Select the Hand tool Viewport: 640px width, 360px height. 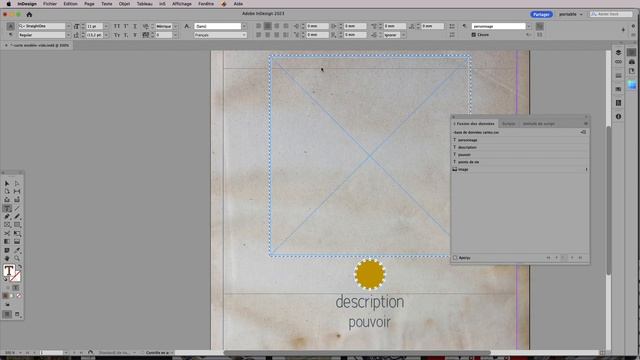pyautogui.click(x=7, y=258)
